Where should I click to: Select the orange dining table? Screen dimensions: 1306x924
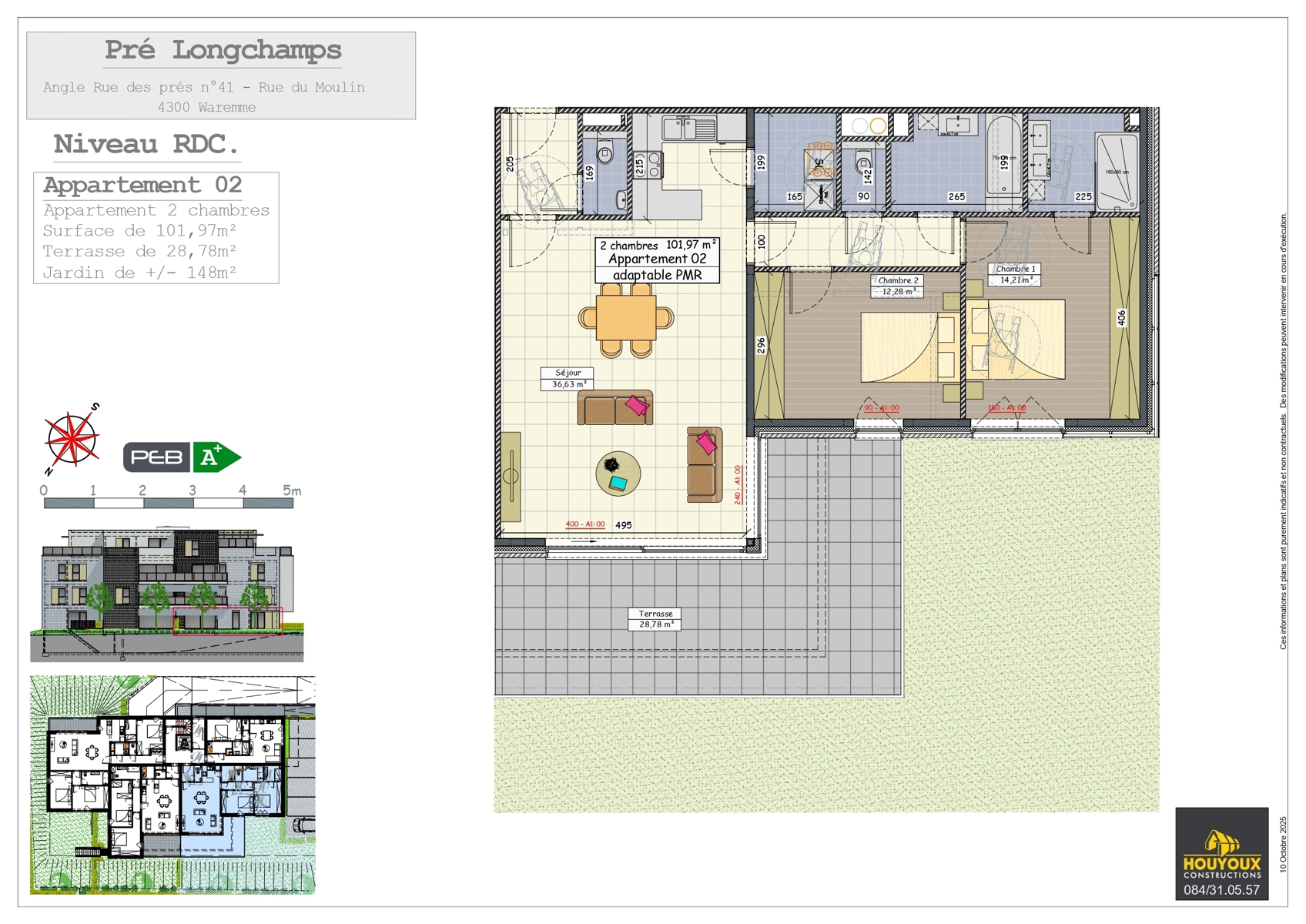pos(626,319)
